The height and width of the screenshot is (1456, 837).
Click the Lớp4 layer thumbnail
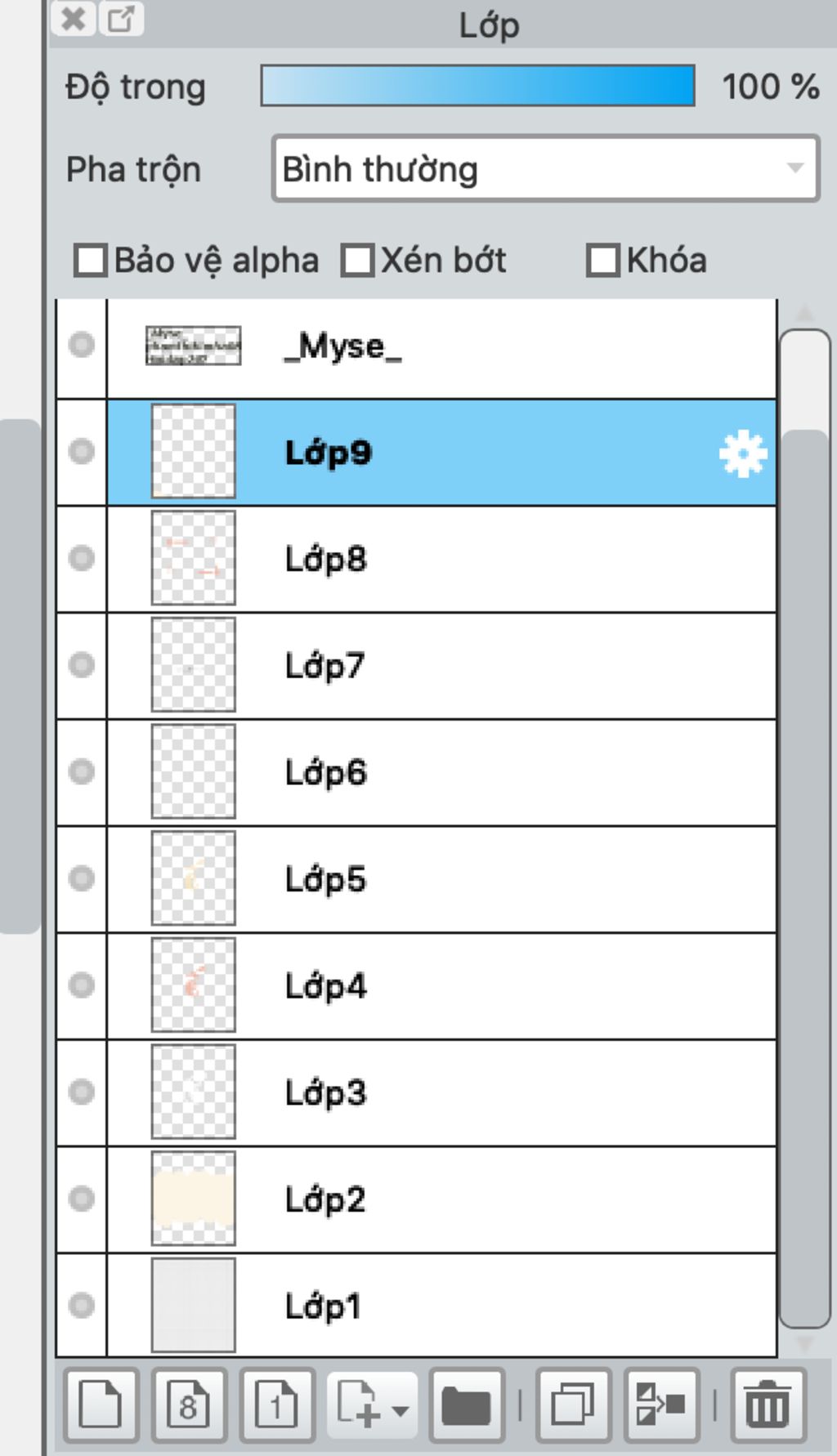[x=193, y=985]
